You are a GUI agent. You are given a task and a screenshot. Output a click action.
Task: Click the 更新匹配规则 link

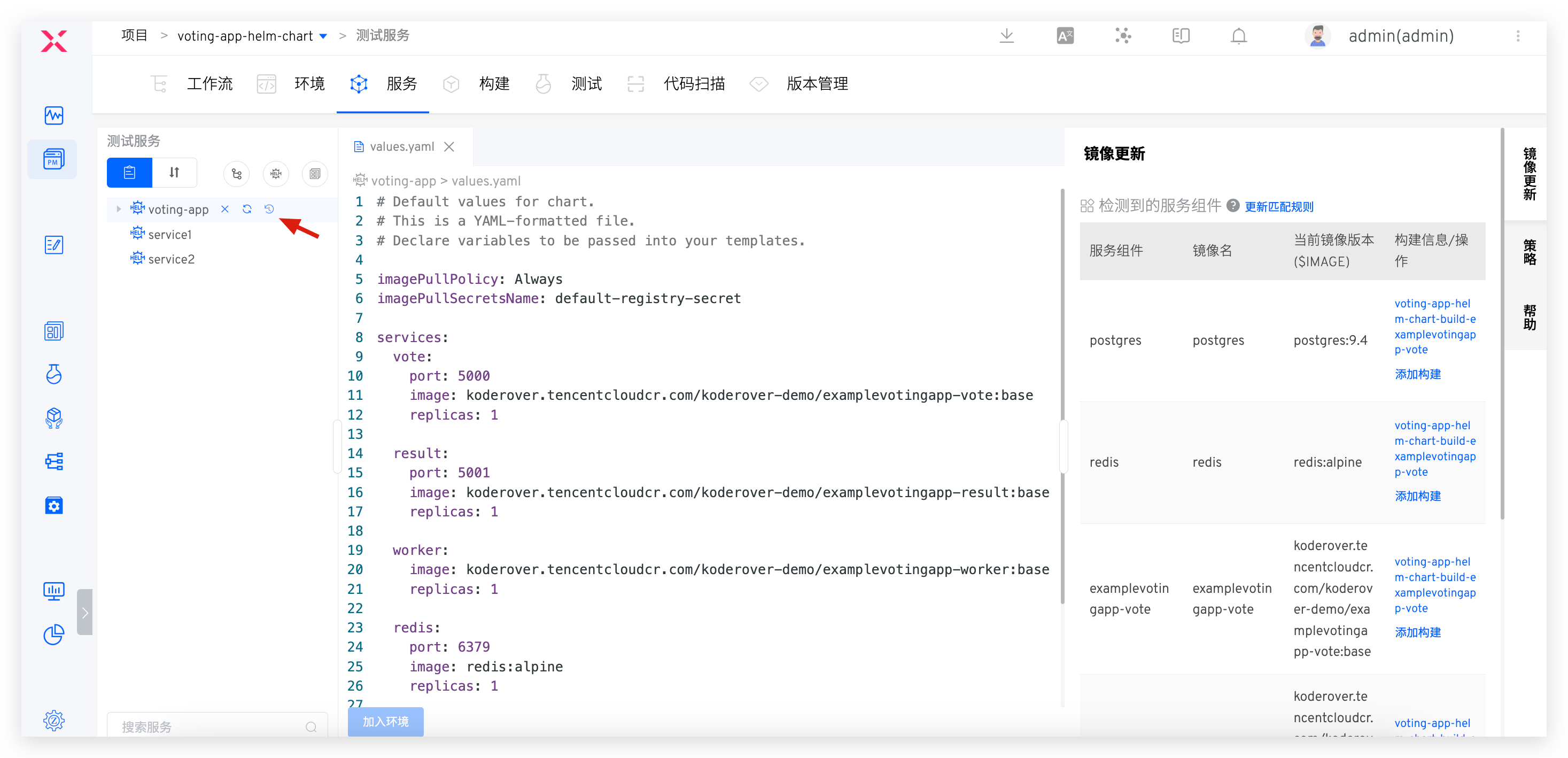[1278, 206]
